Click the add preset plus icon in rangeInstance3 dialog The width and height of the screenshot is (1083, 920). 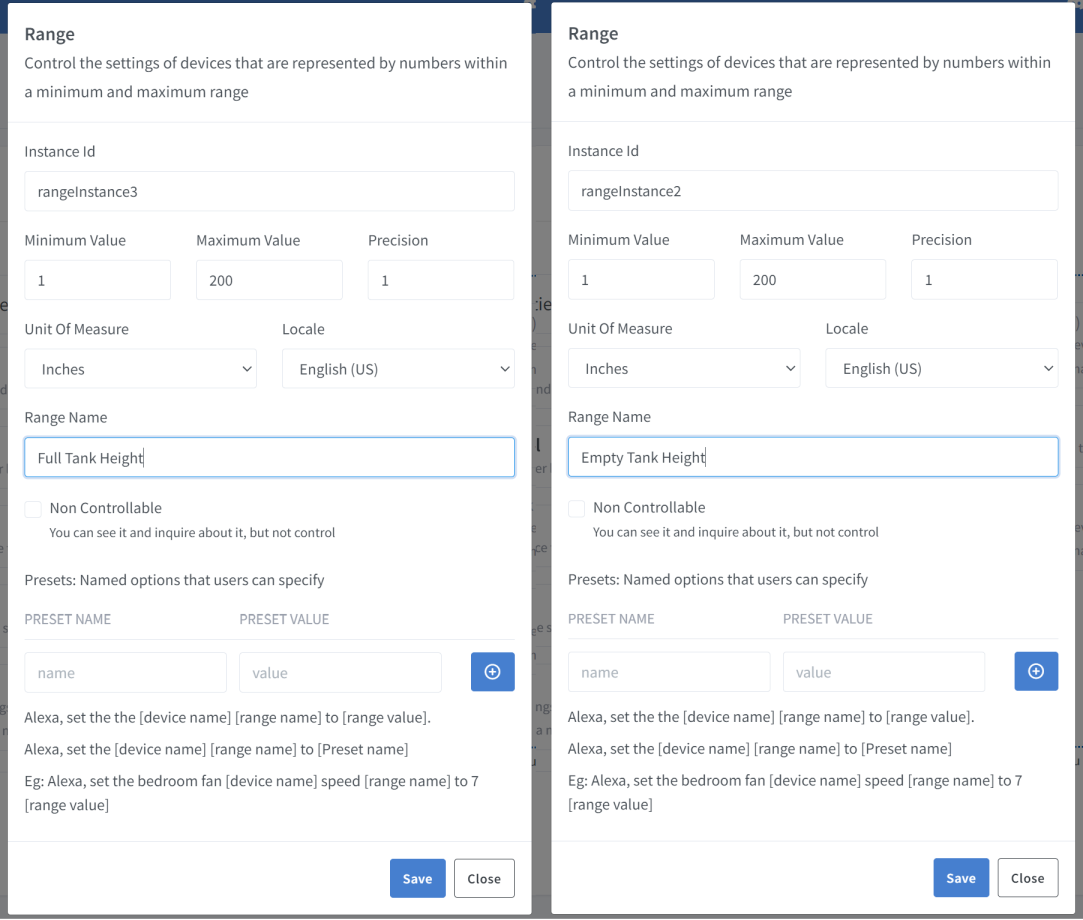tap(492, 672)
